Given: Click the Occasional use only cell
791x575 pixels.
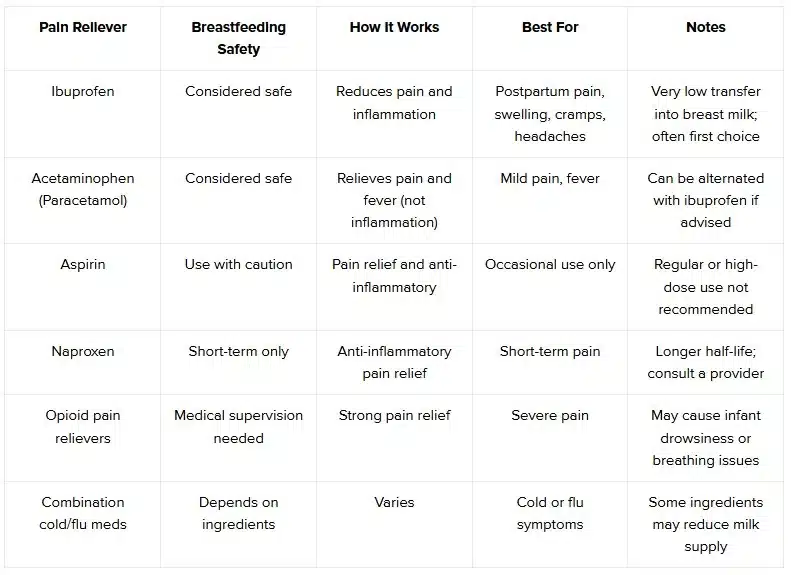Looking at the screenshot, I should [x=550, y=265].
